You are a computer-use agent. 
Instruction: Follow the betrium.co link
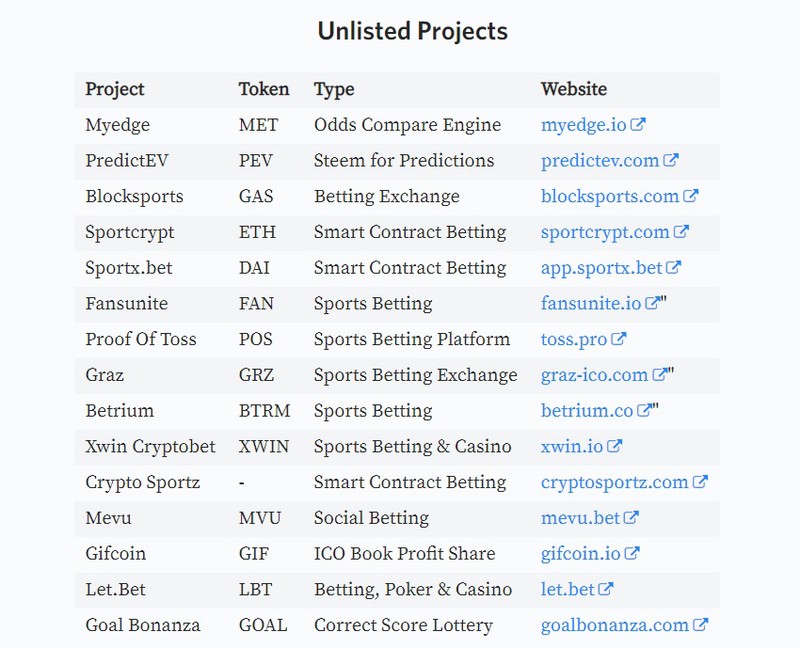click(587, 411)
